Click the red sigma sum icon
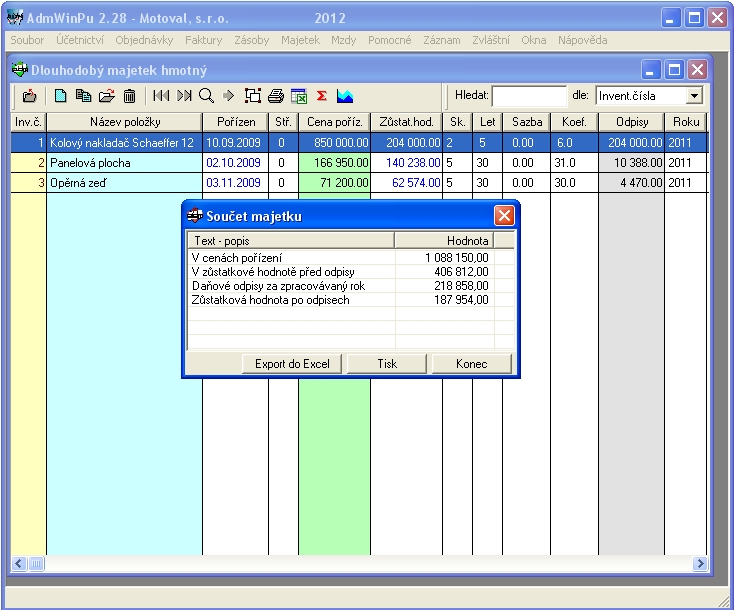The height and width of the screenshot is (610, 734). point(322,96)
